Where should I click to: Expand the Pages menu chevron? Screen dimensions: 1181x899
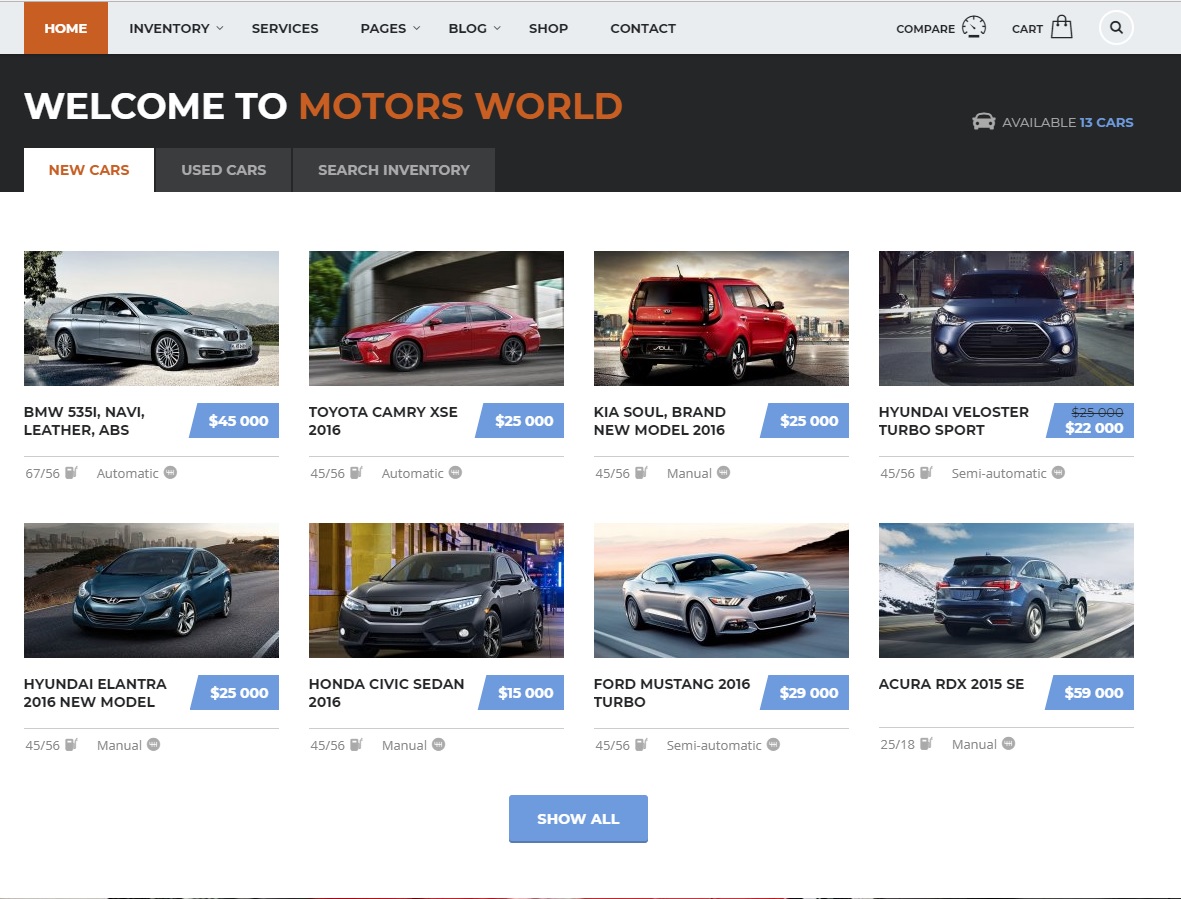[x=417, y=28]
